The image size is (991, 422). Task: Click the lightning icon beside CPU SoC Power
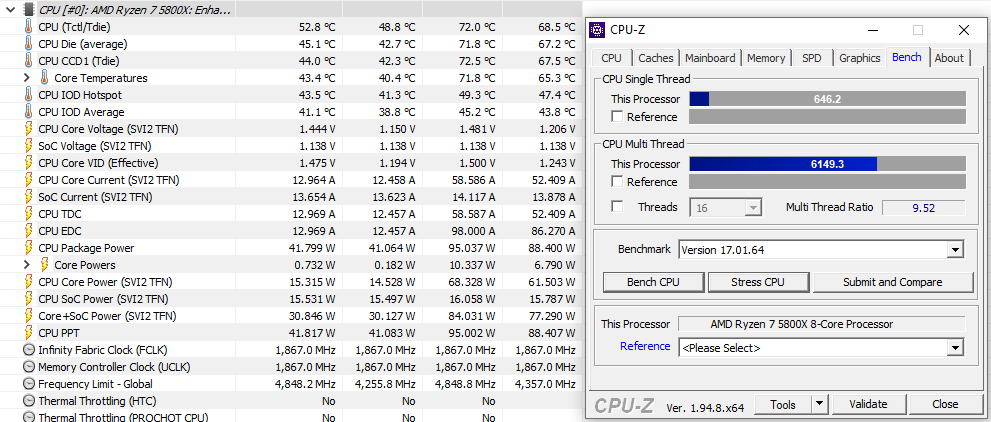point(28,299)
